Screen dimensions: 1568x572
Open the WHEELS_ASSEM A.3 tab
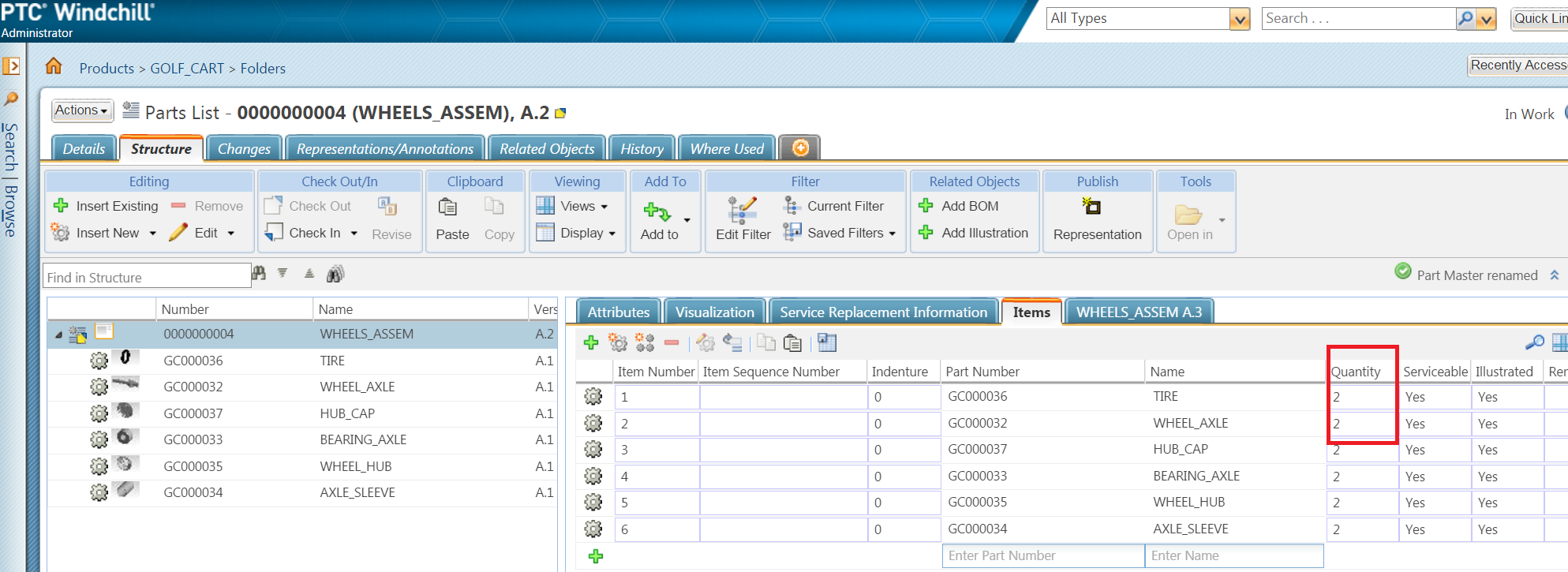(x=1139, y=312)
